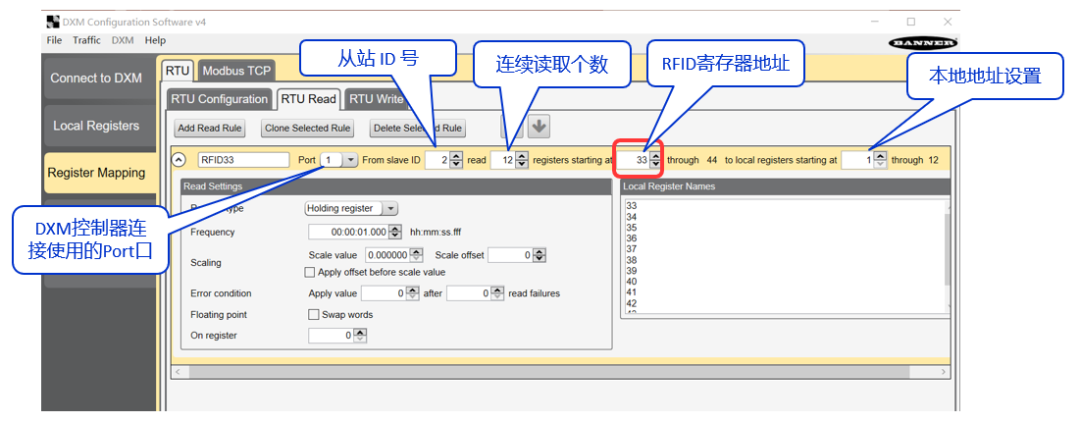Open the Holding register type dropdown
The image size is (1080, 422).
(x=390, y=209)
